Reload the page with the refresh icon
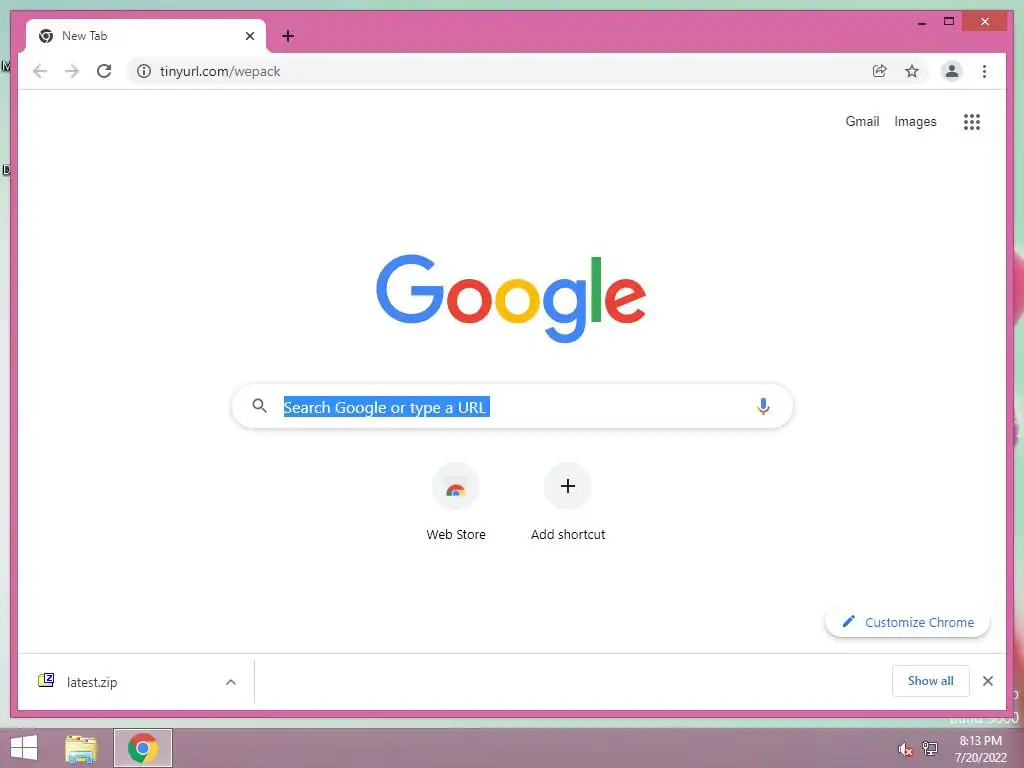 (x=104, y=71)
